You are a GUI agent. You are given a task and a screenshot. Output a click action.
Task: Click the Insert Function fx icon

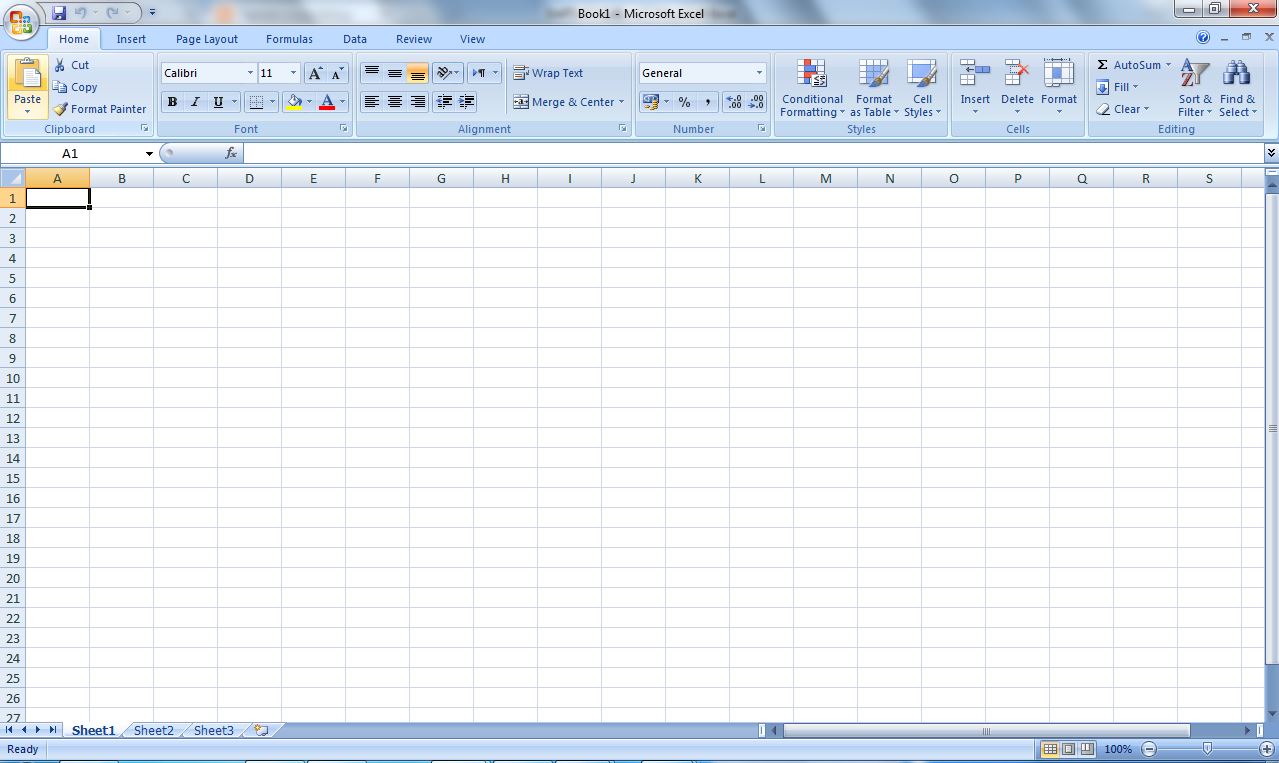[231, 153]
